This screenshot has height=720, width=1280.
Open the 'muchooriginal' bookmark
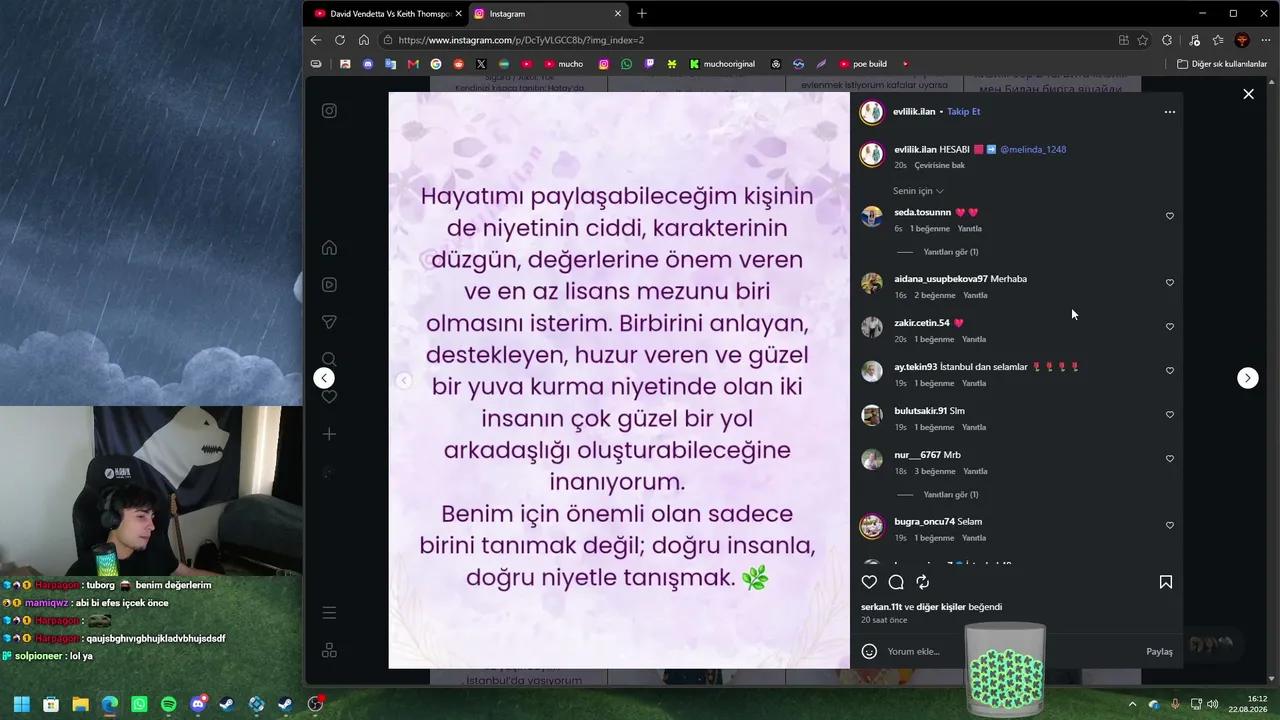722,64
